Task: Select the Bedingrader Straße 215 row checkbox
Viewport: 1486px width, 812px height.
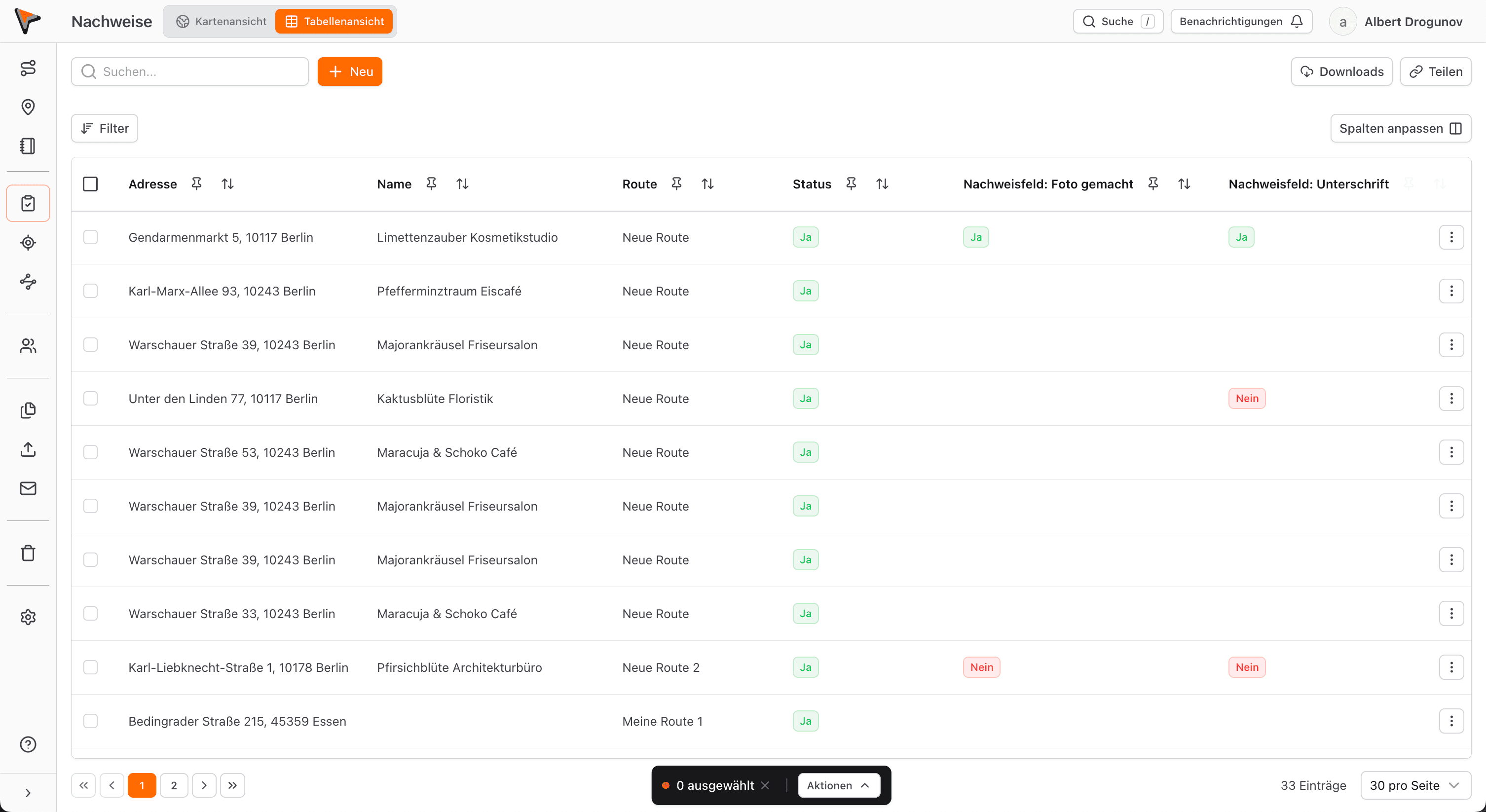Action: [91, 721]
